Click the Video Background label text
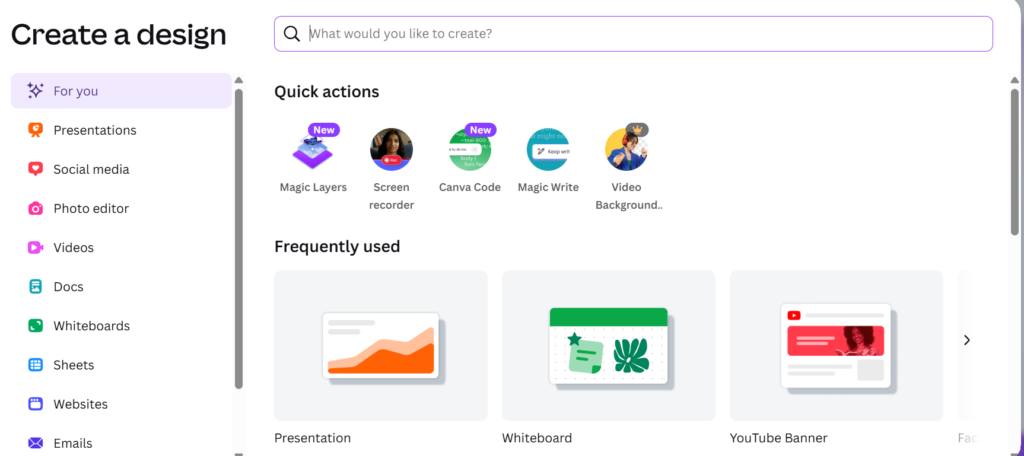This screenshot has width=1024, height=456. point(629,196)
